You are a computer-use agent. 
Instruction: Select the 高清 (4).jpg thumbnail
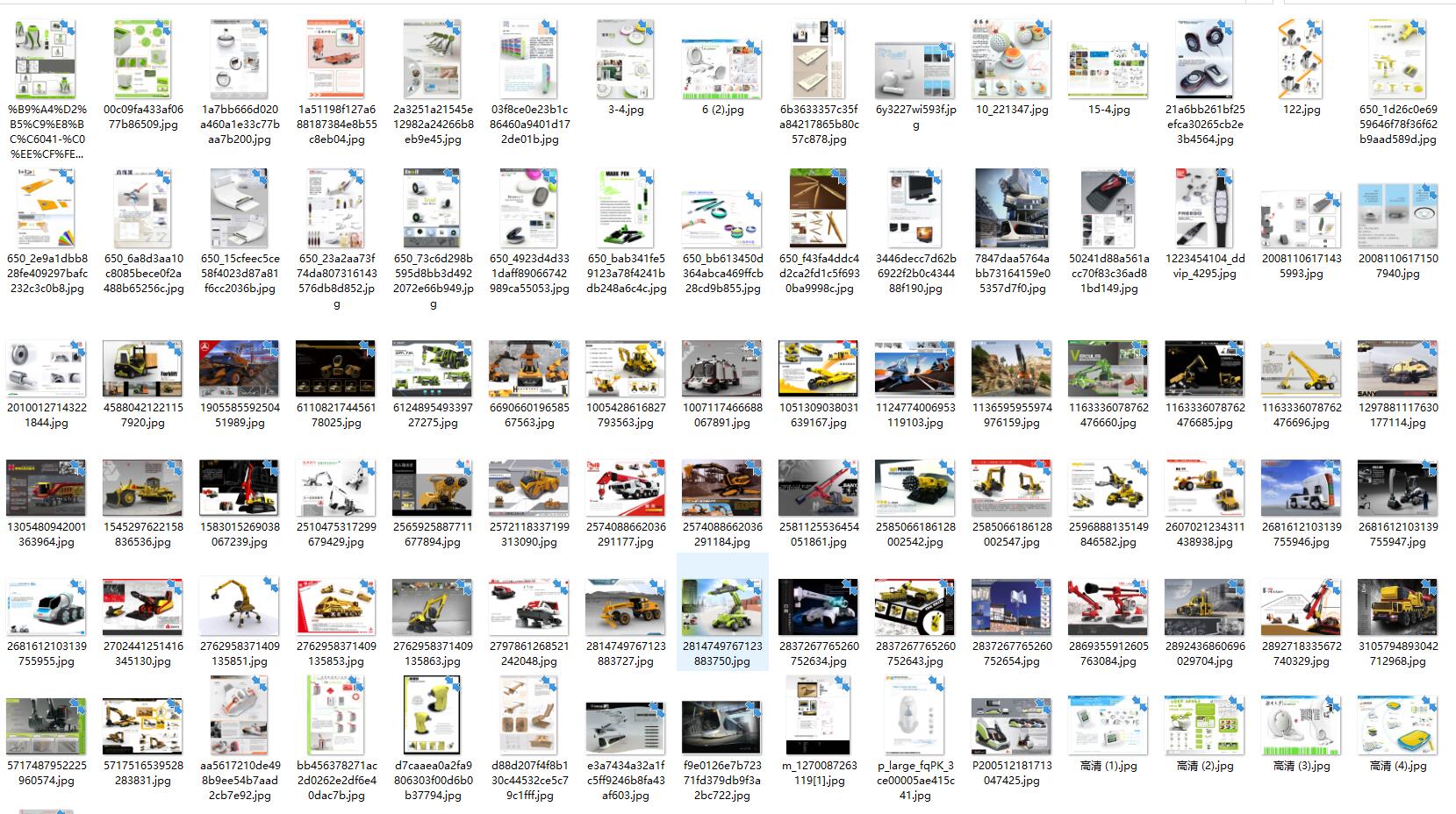(x=1397, y=725)
